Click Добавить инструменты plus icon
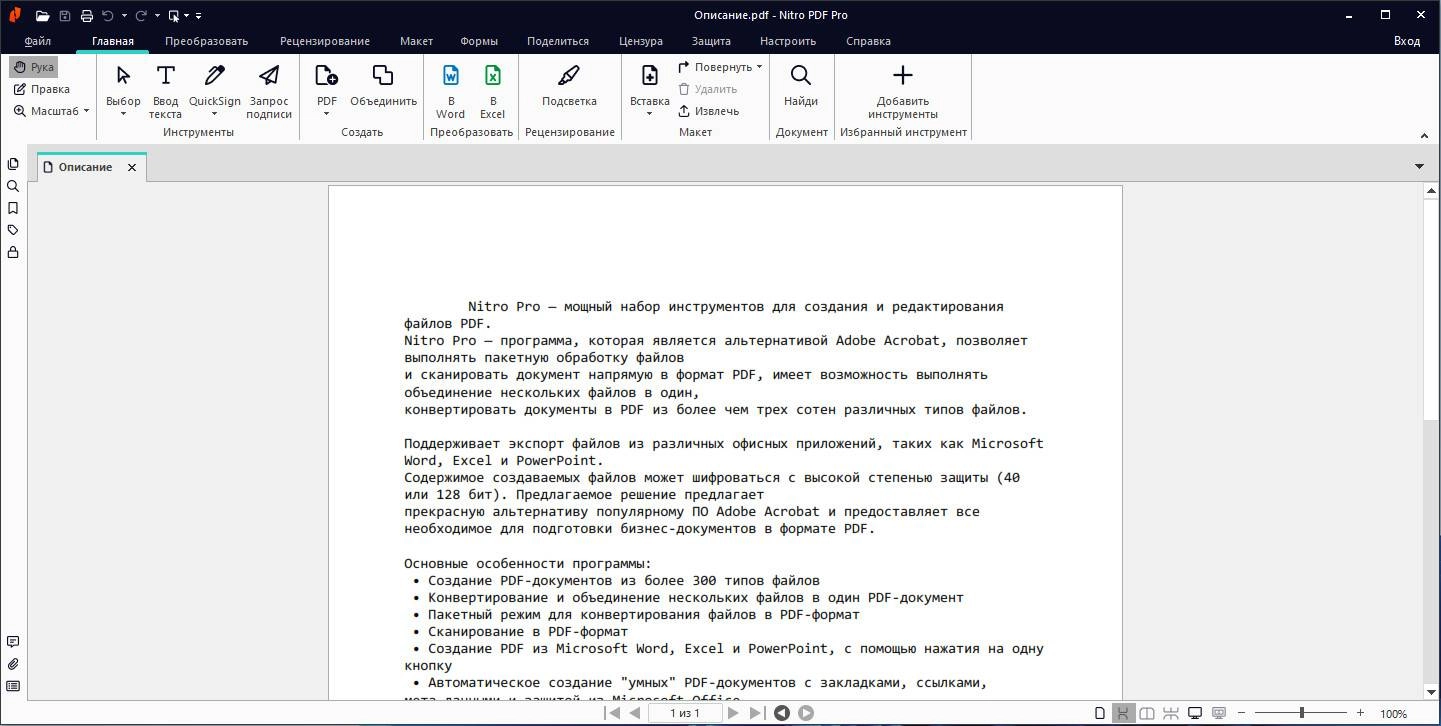 tap(903, 76)
